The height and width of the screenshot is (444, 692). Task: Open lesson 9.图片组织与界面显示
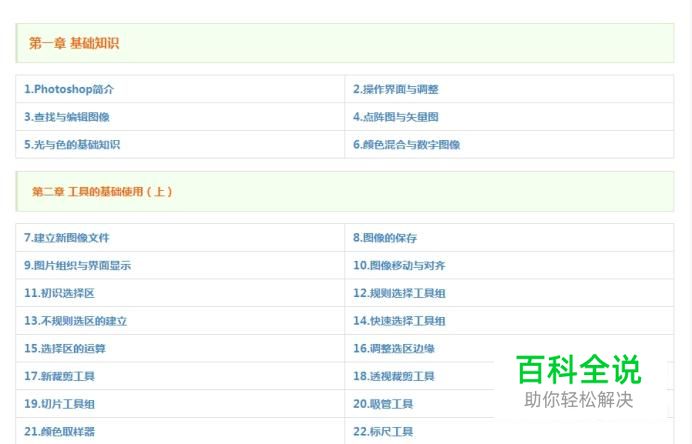pyautogui.click(x=77, y=266)
